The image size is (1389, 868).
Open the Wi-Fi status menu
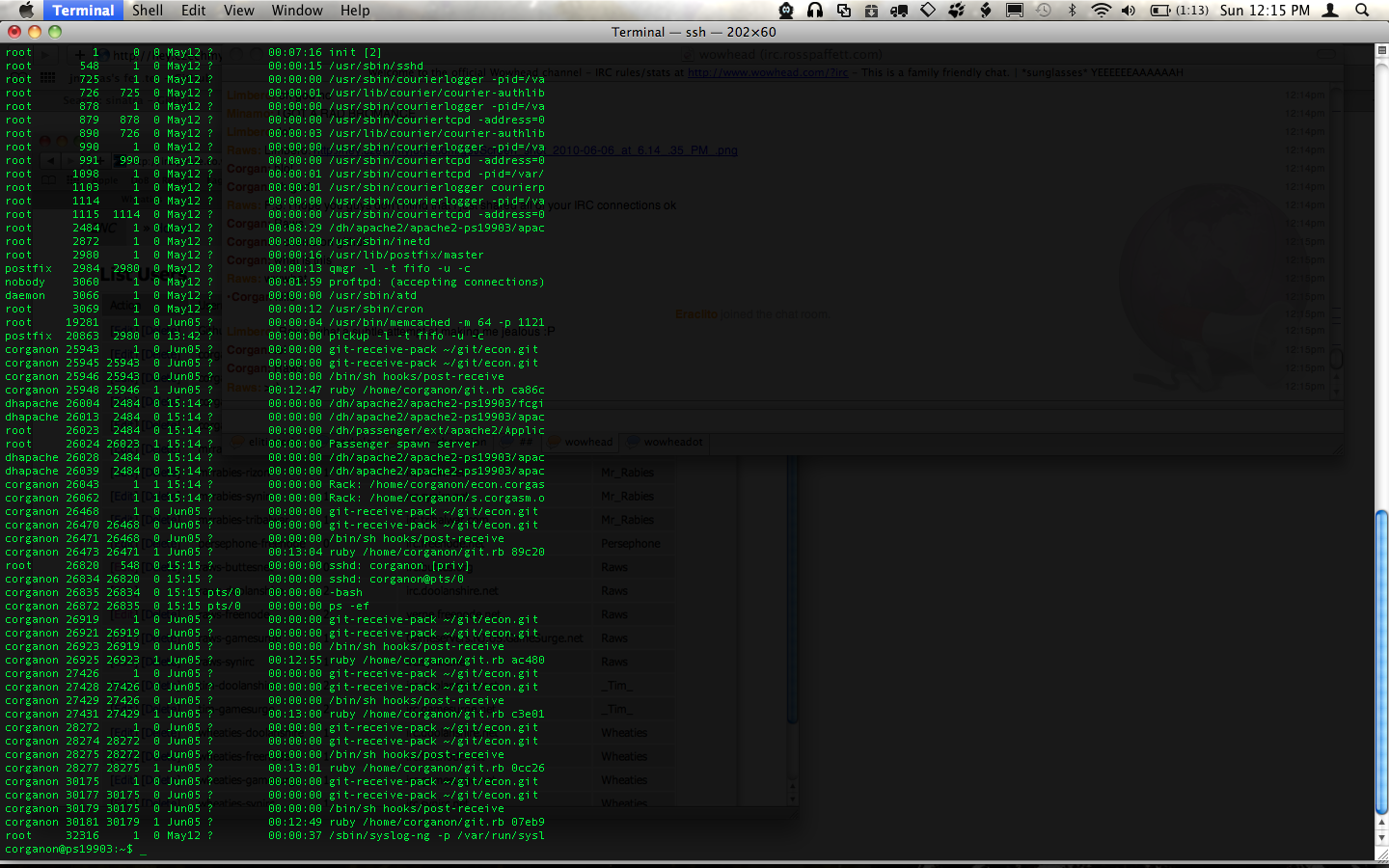(1101, 11)
